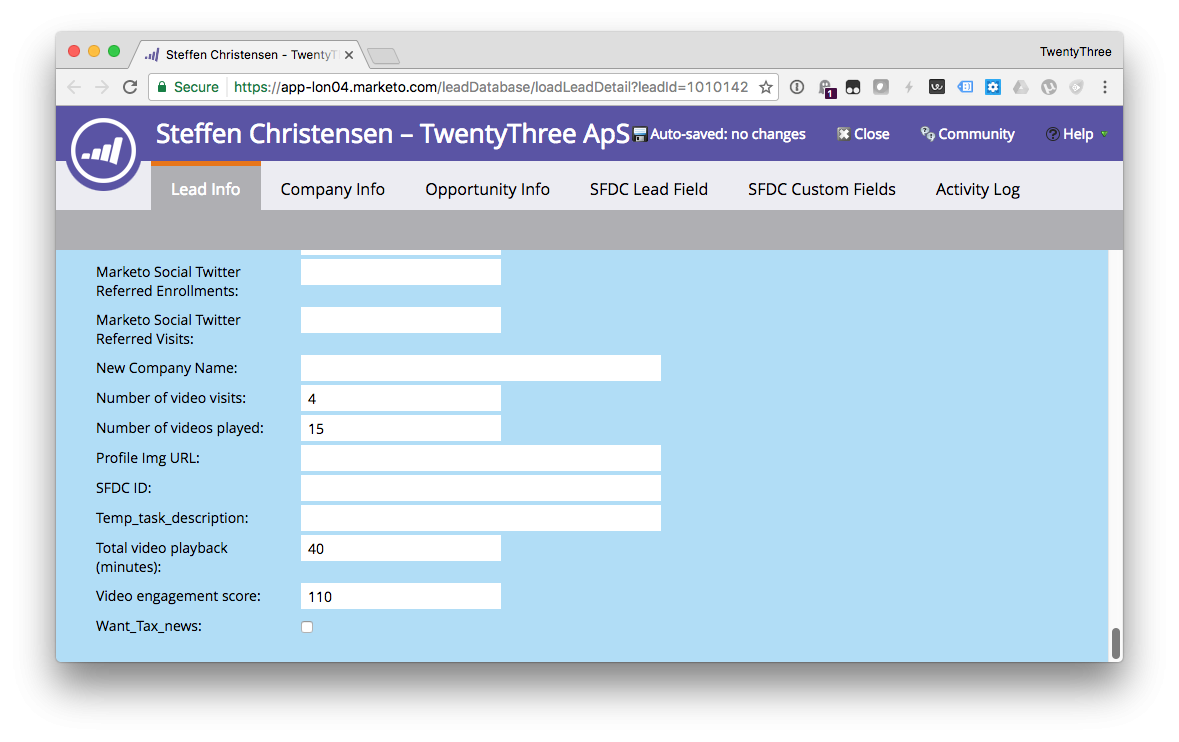1179x742 pixels.
Task: Click the lightning bolt extension icon
Action: coord(908,87)
